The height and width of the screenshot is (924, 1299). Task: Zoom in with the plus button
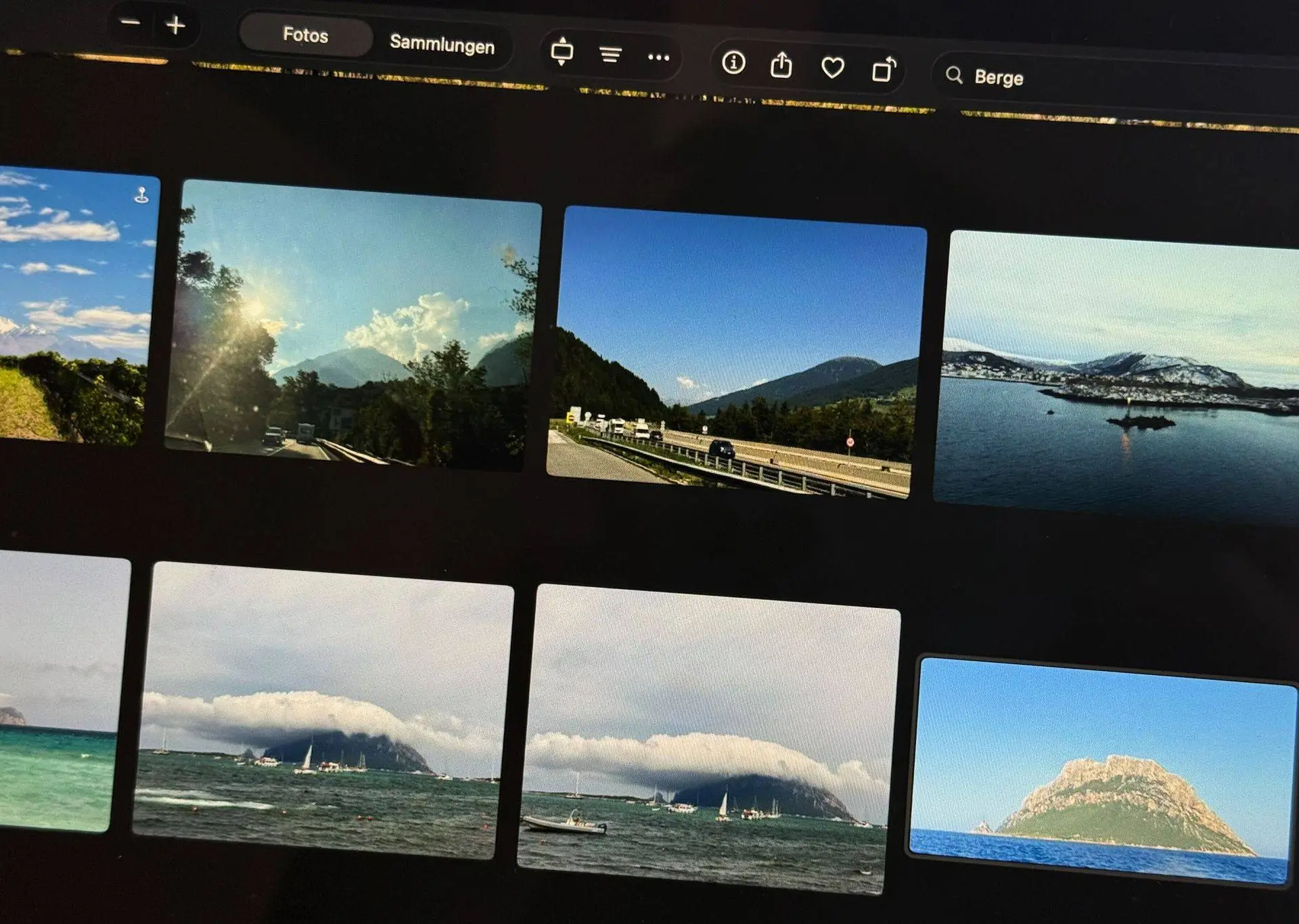coord(175,26)
